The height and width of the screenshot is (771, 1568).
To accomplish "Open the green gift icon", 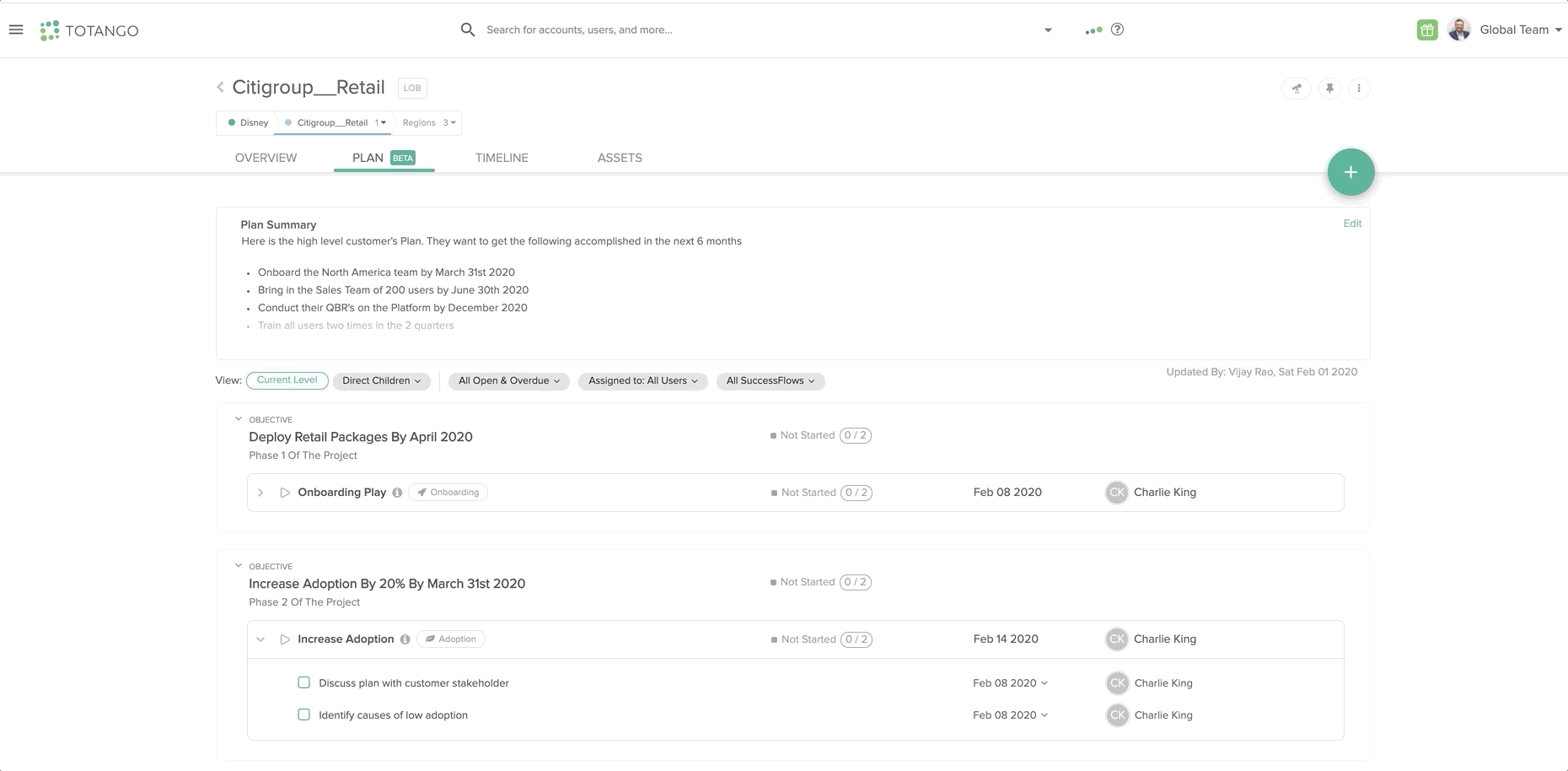I will (x=1427, y=30).
